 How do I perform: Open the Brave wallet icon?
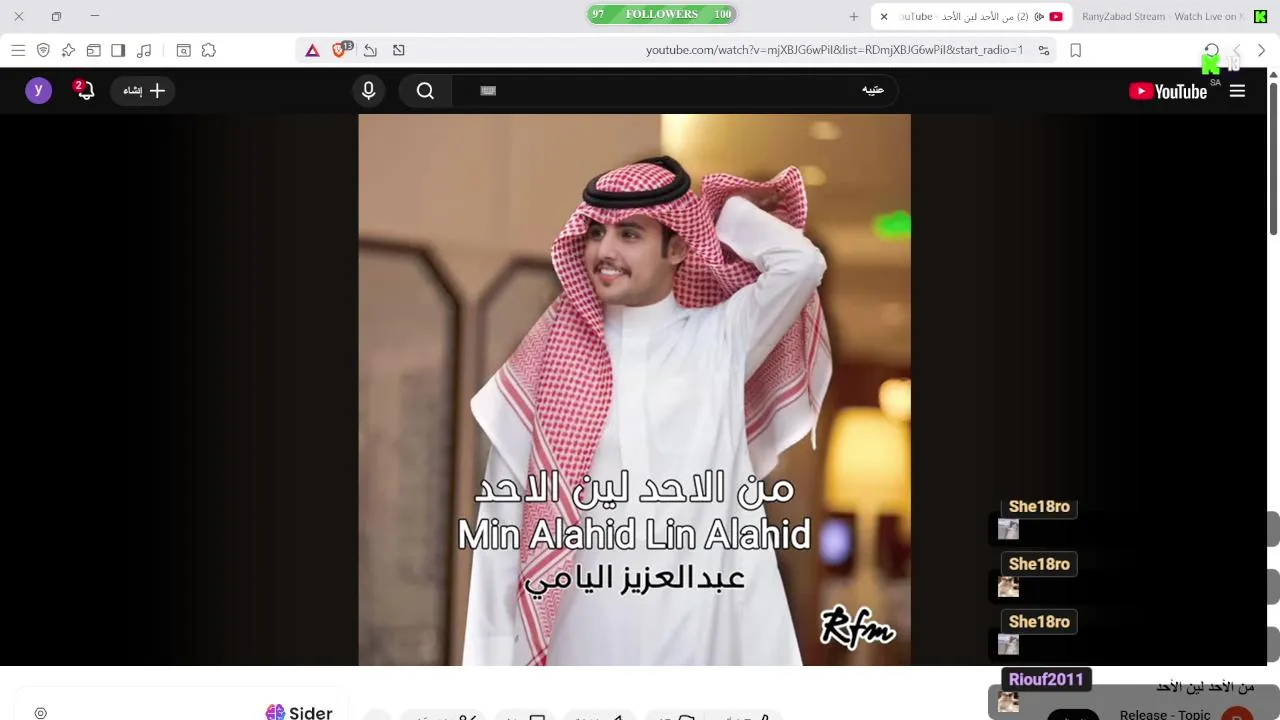pos(93,50)
